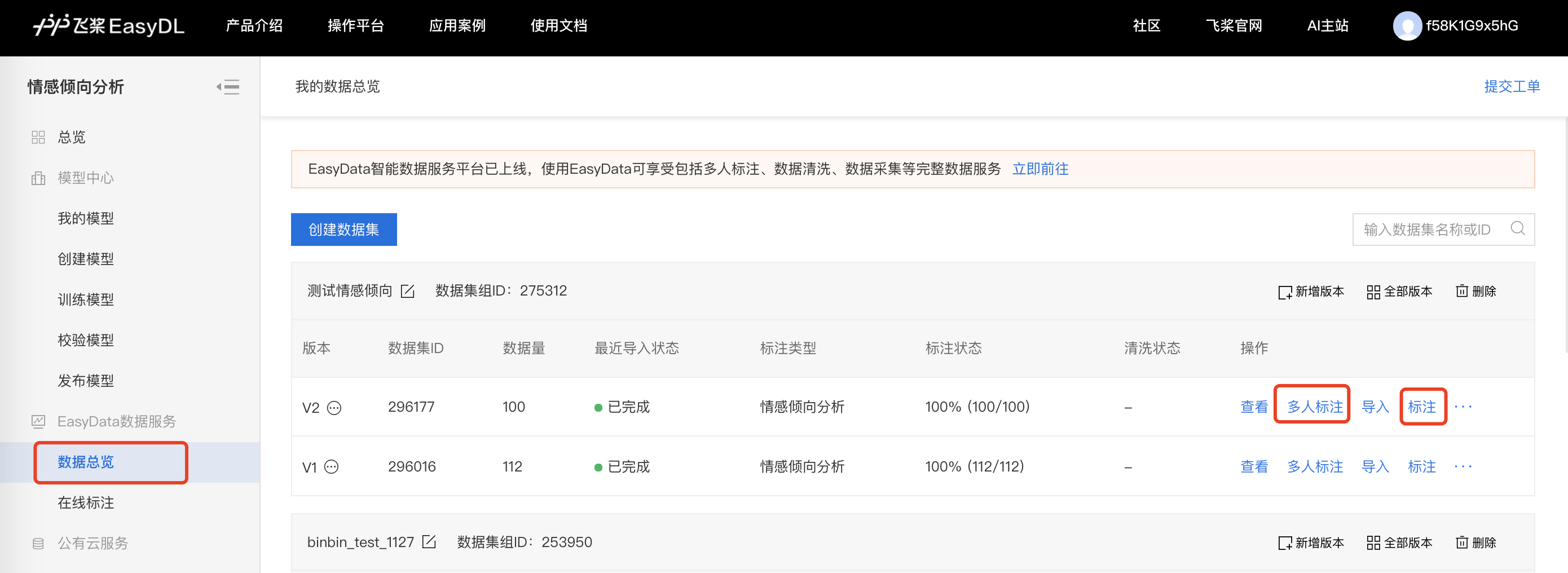Click the 我的数据总览 page heading
The height and width of the screenshot is (573, 1568).
[x=338, y=86]
